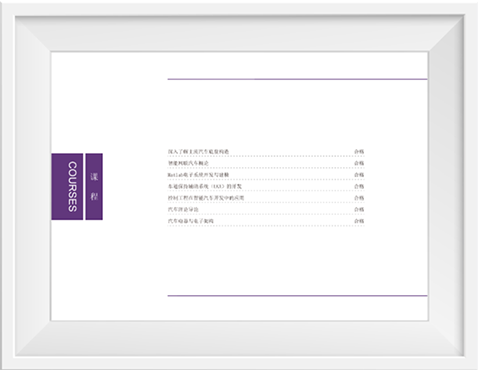Click the purple 课程 label block
Image resolution: width=480 pixels, height=370 pixels.
94,187
